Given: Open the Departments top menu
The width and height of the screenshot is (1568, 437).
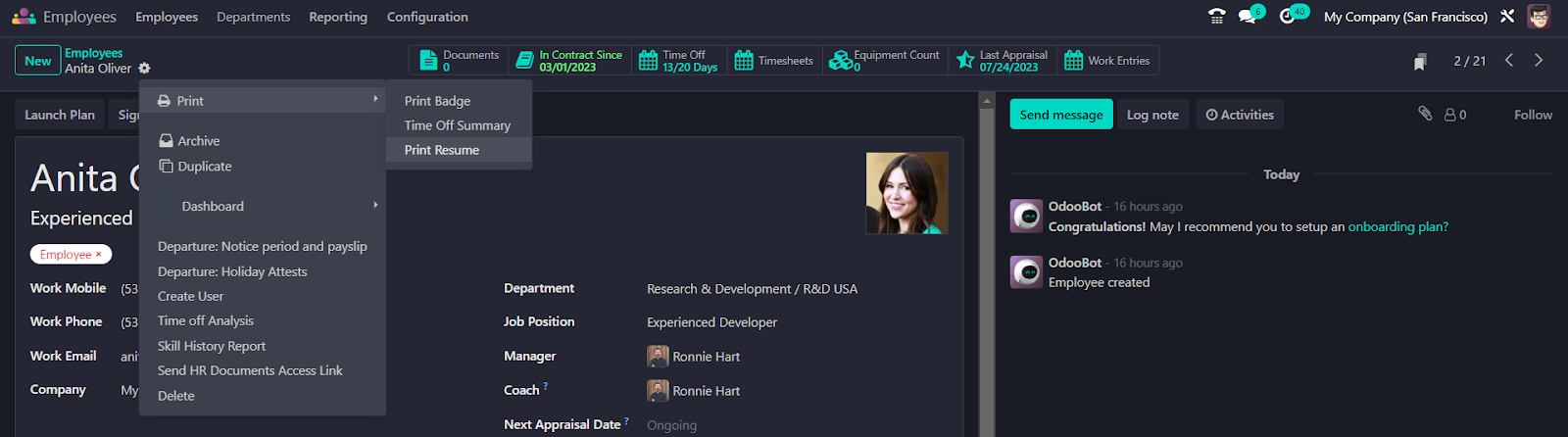Looking at the screenshot, I should (x=253, y=17).
